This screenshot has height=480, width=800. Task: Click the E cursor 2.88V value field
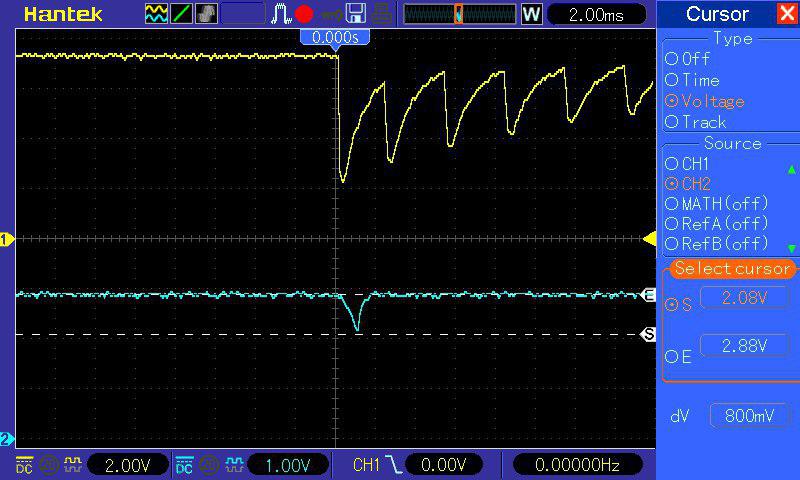[x=744, y=346]
